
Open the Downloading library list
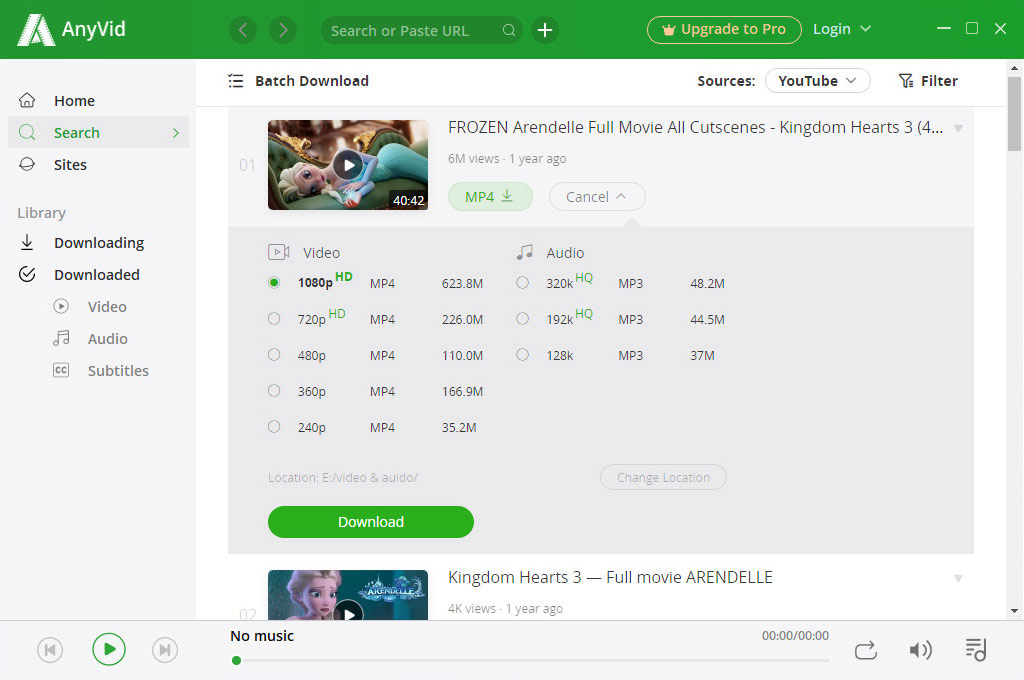tap(98, 242)
